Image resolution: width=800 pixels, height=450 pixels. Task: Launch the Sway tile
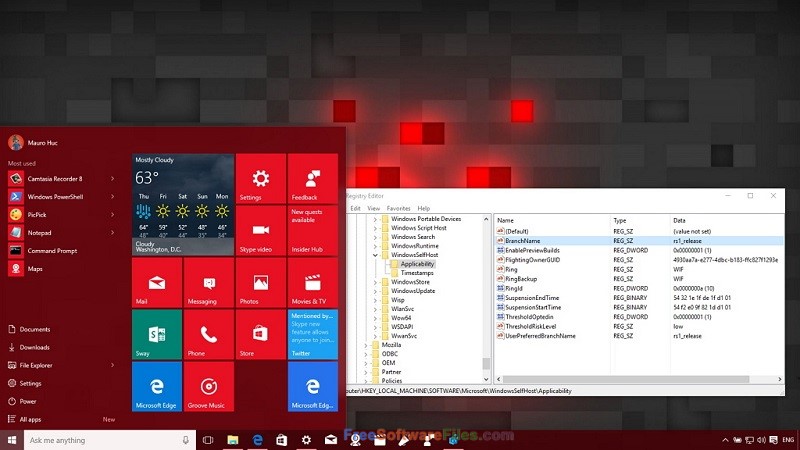pos(157,335)
